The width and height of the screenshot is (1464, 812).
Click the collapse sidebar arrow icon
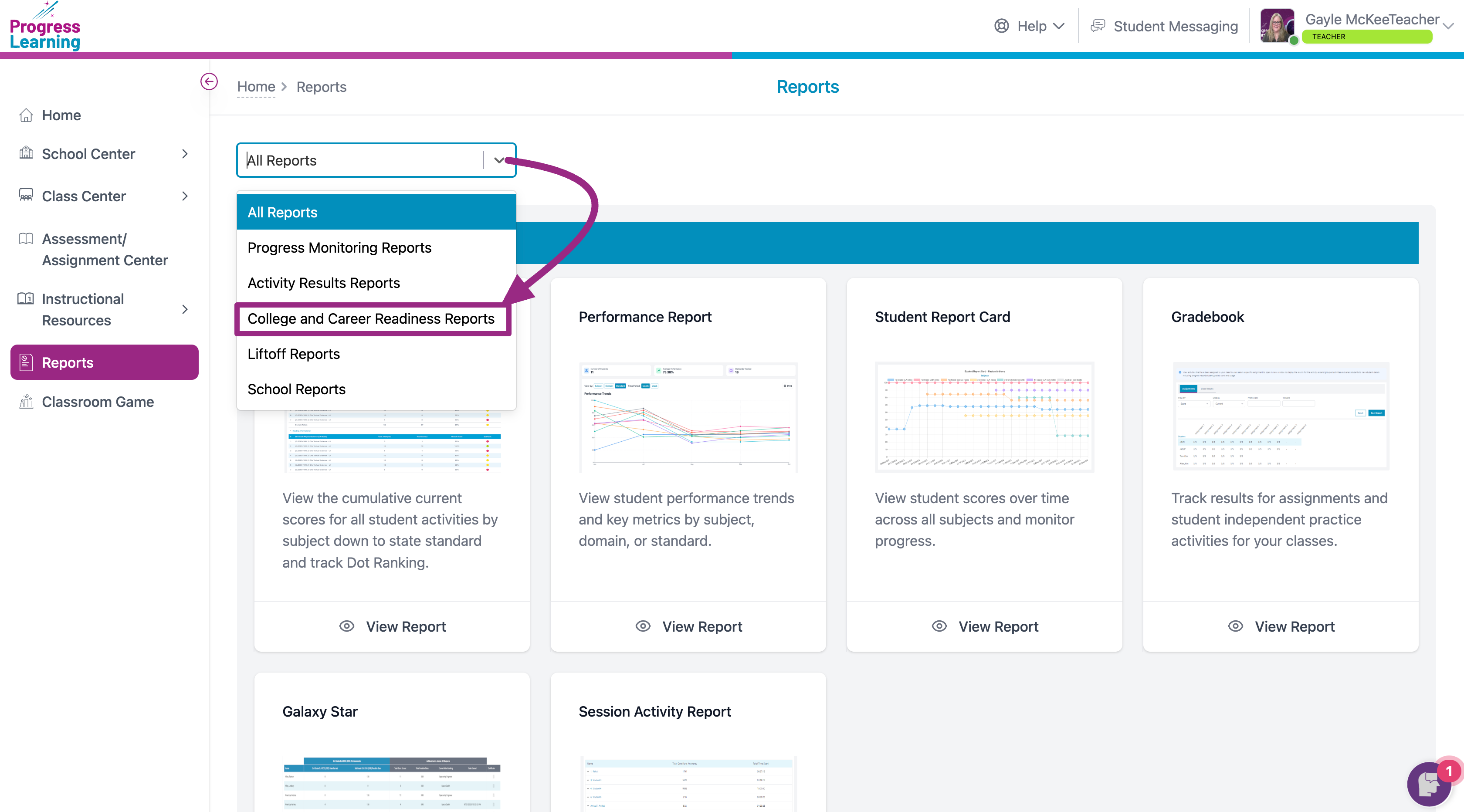point(209,81)
